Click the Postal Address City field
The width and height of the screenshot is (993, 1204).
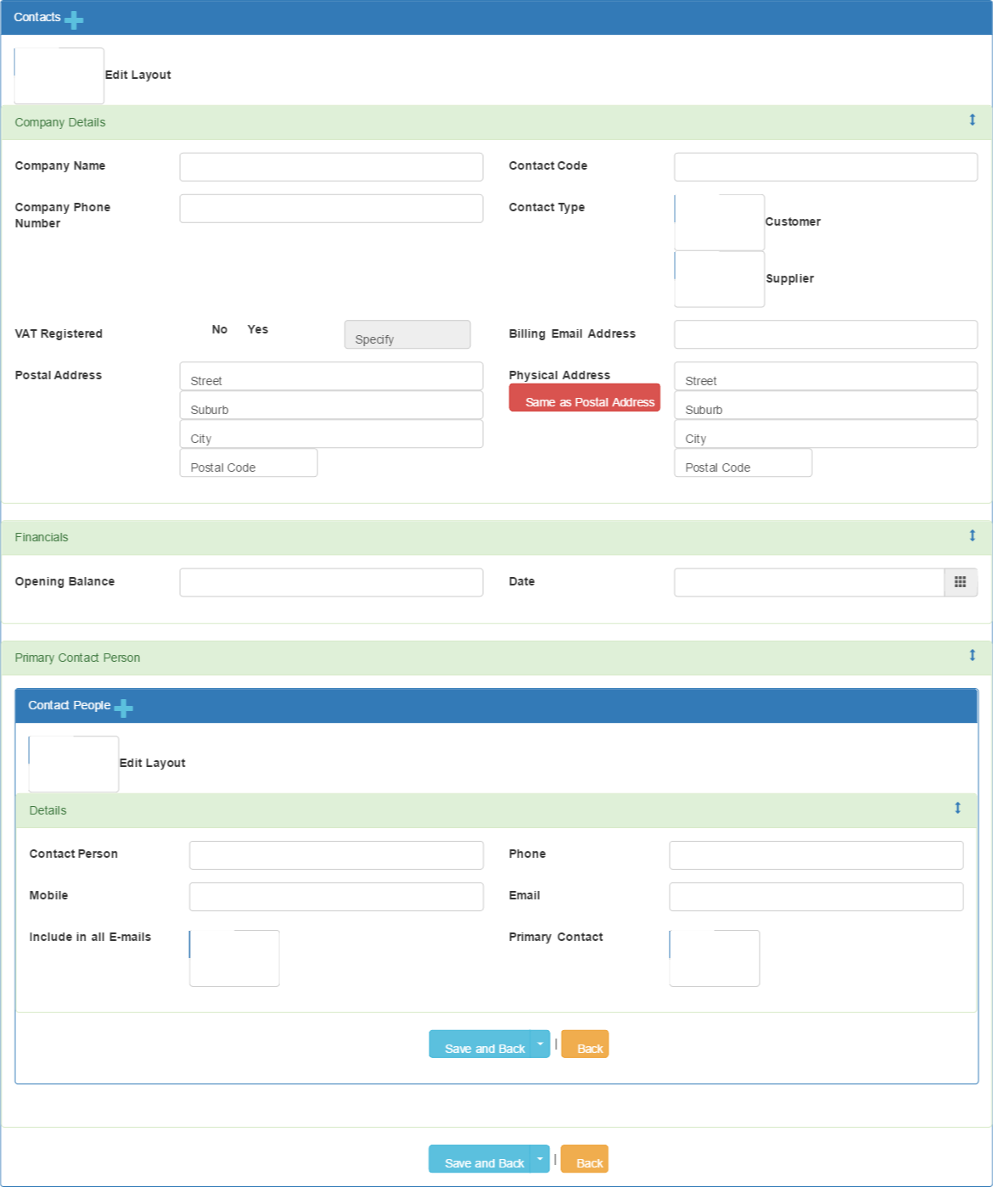coord(331,434)
